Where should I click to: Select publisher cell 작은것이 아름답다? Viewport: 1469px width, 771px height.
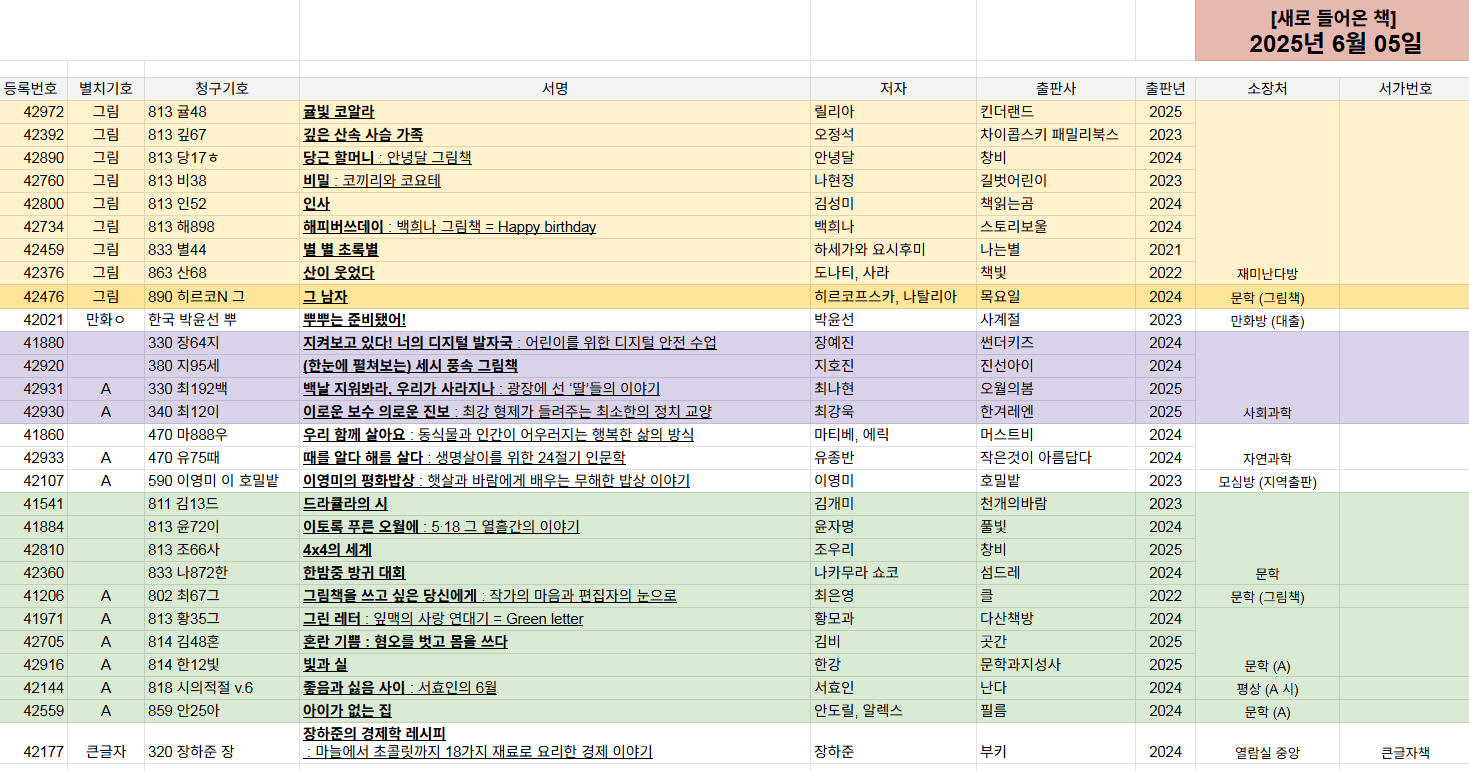pyautogui.click(x=1056, y=458)
